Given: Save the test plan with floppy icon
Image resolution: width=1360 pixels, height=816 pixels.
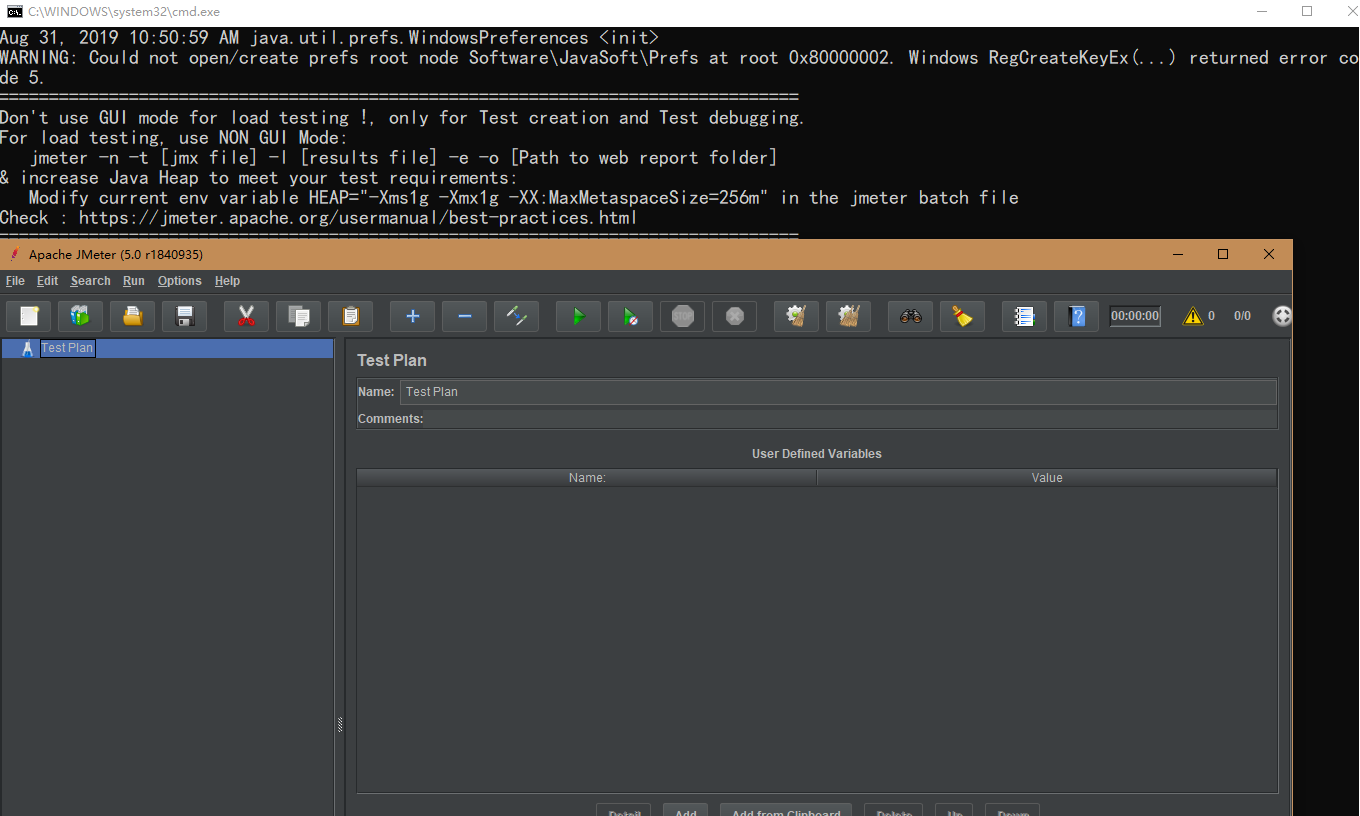Looking at the screenshot, I should pos(184,316).
